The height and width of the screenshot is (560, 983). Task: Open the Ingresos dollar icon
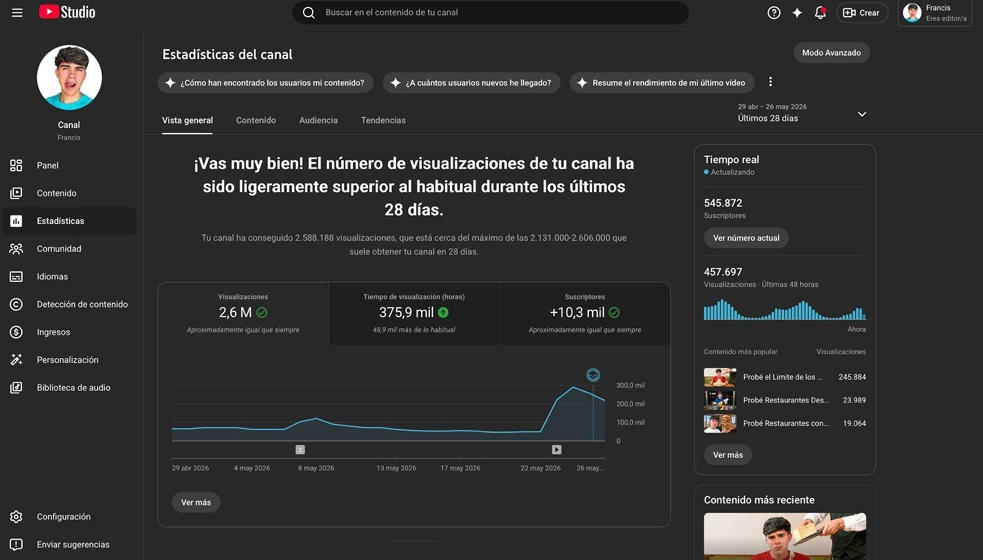[x=16, y=332]
